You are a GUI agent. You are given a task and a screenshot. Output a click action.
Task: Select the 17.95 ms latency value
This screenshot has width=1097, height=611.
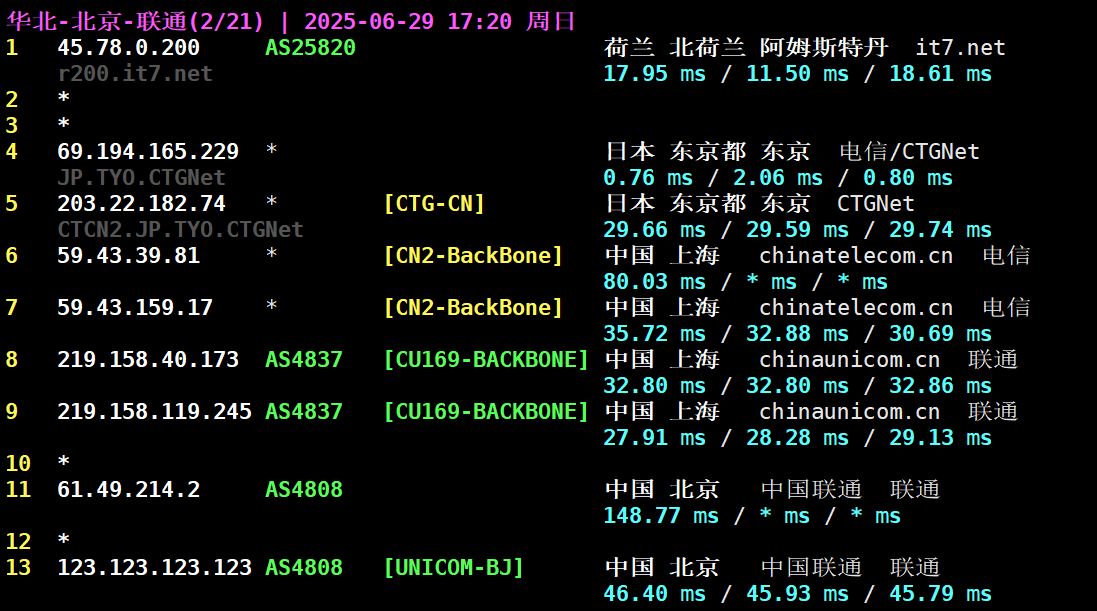click(x=654, y=73)
